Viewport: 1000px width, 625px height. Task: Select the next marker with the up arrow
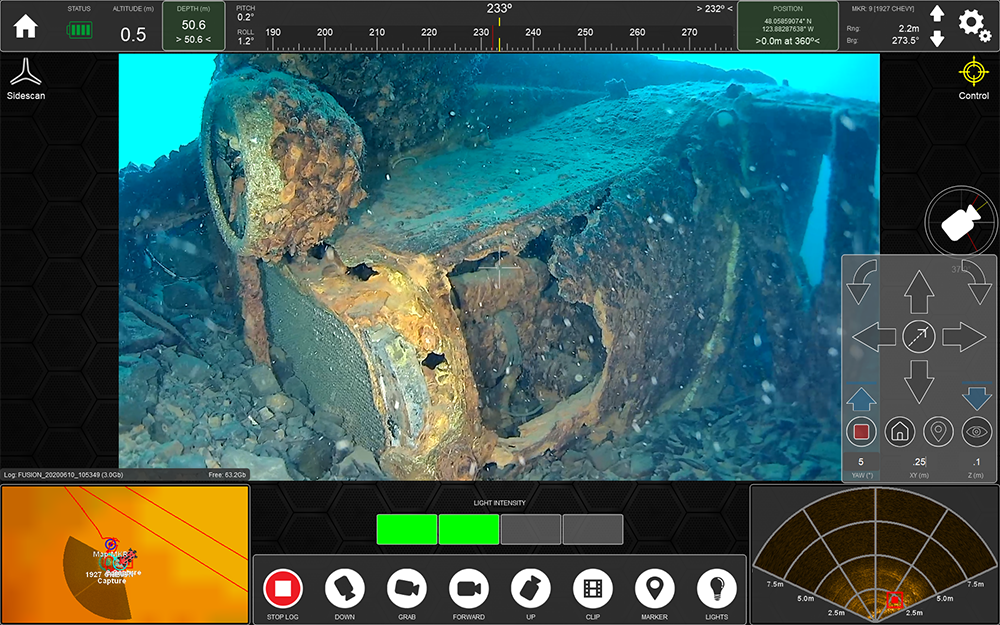(x=937, y=14)
